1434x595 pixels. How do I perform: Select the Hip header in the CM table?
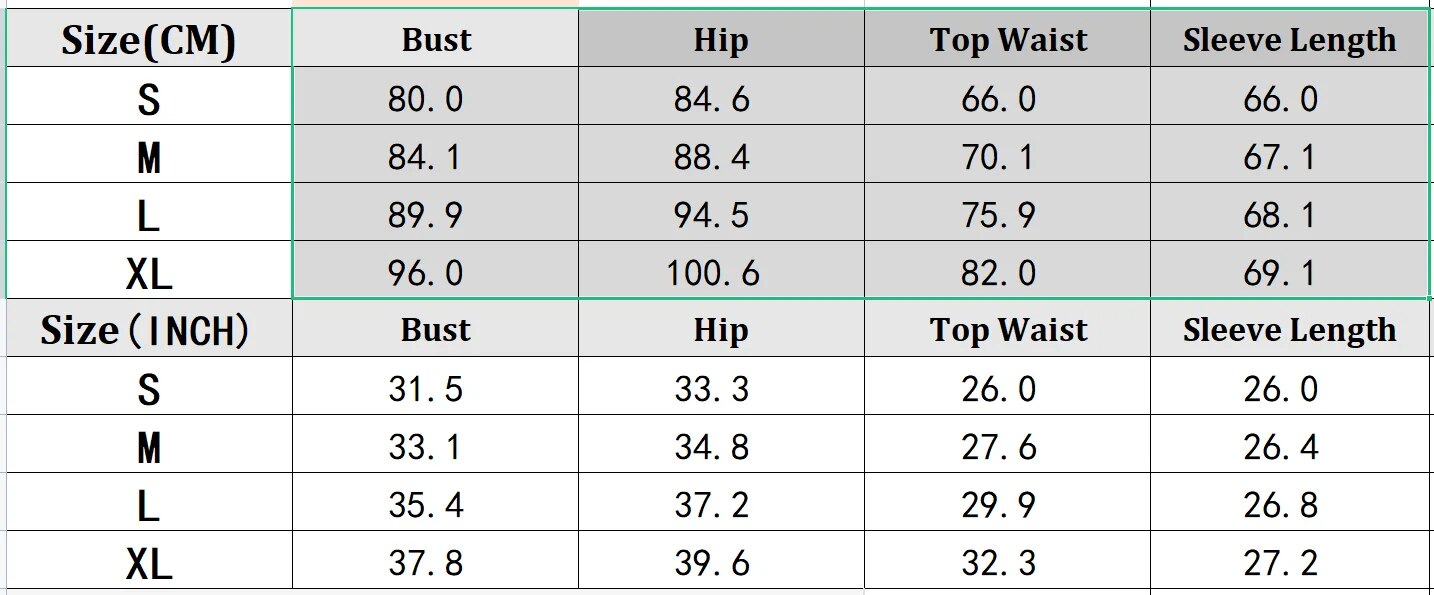(x=721, y=40)
